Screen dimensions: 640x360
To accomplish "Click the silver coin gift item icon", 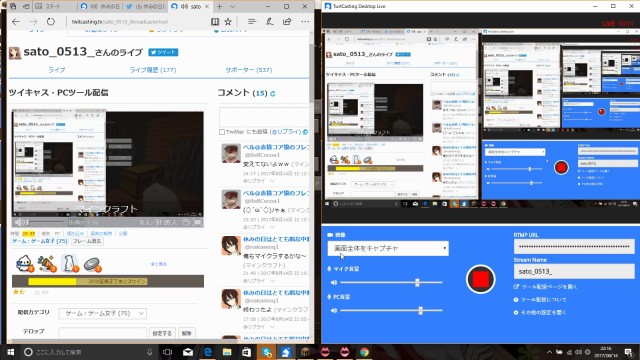I will pyautogui.click(x=92, y=264).
